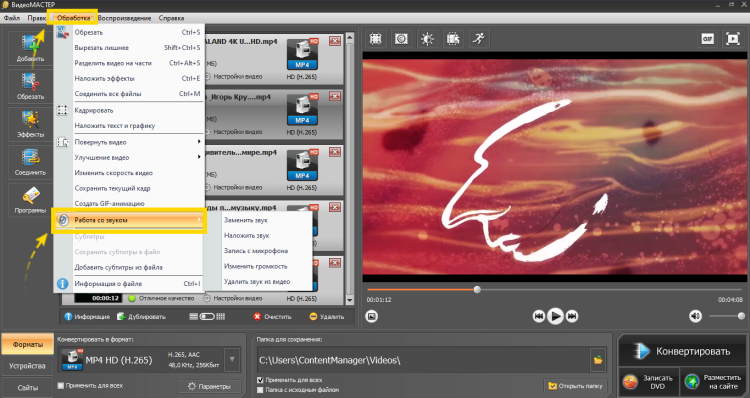Screen dimensions: 750x398
Task: Open the Справка menu
Action: (171, 18)
